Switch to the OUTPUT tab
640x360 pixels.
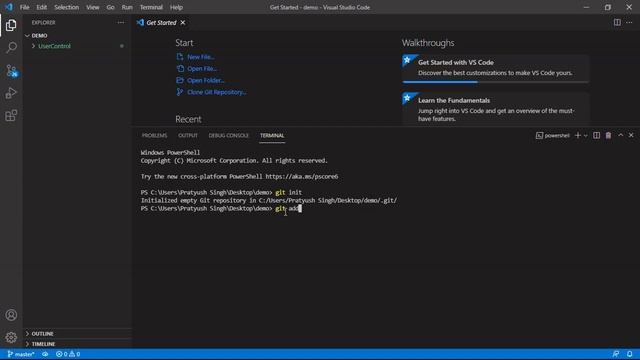188,136
